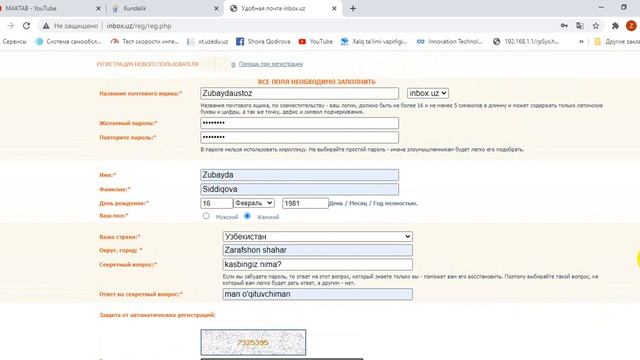The height and width of the screenshot is (360, 640).
Task: Click the first name field Zubayda
Action: pos(300,175)
